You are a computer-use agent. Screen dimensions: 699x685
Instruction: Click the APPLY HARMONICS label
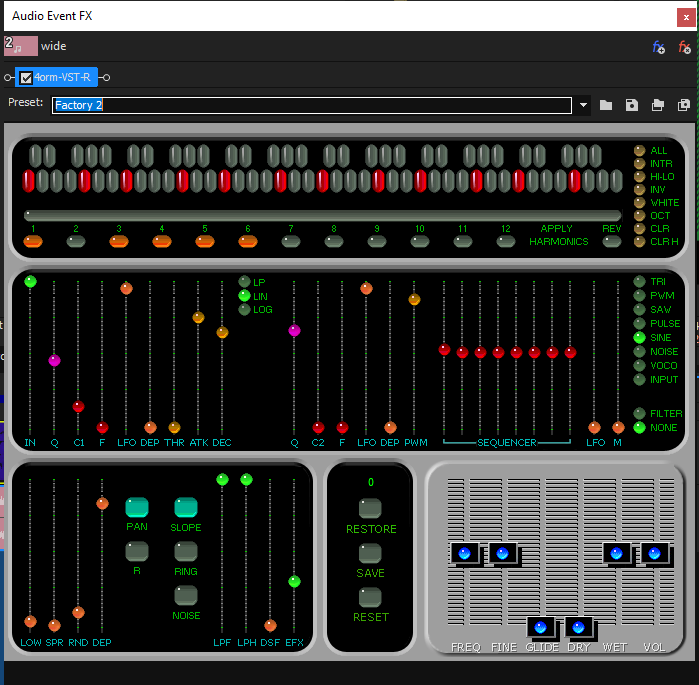tap(558, 235)
